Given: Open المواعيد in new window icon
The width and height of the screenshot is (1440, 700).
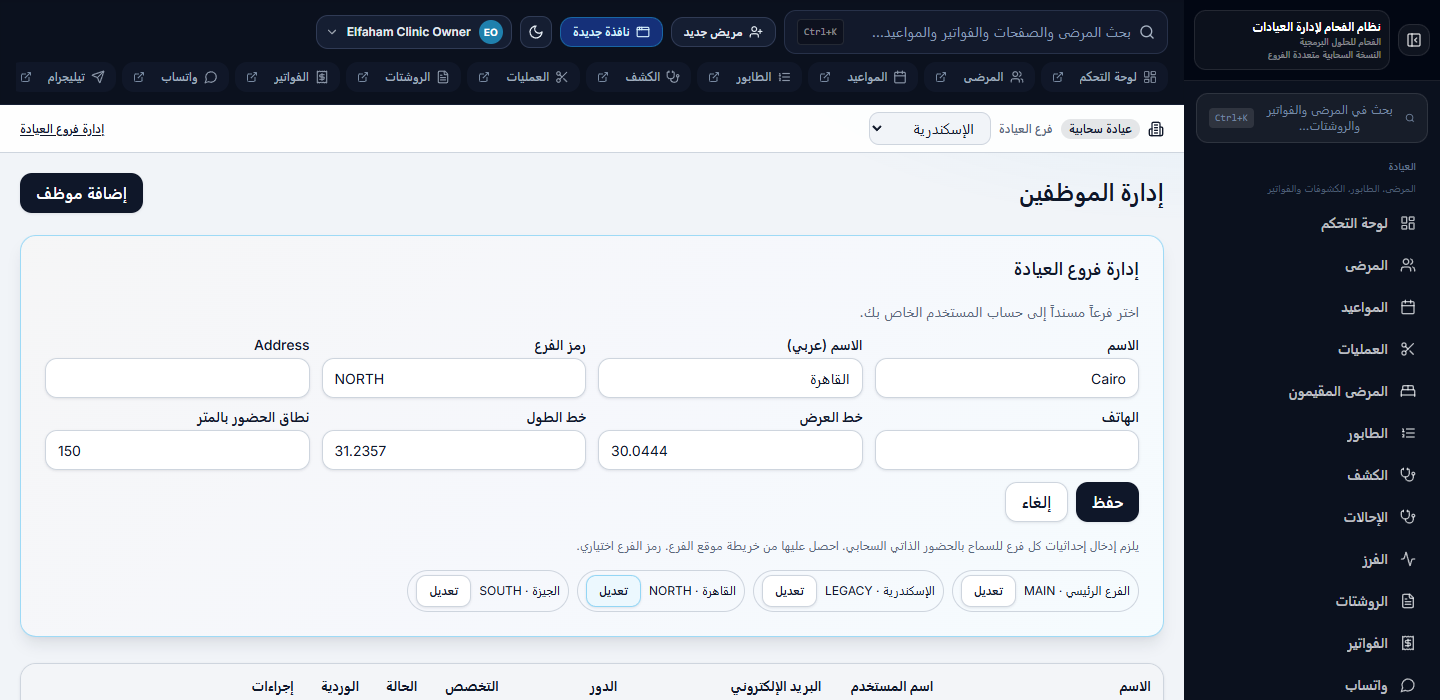Looking at the screenshot, I should tap(825, 77).
